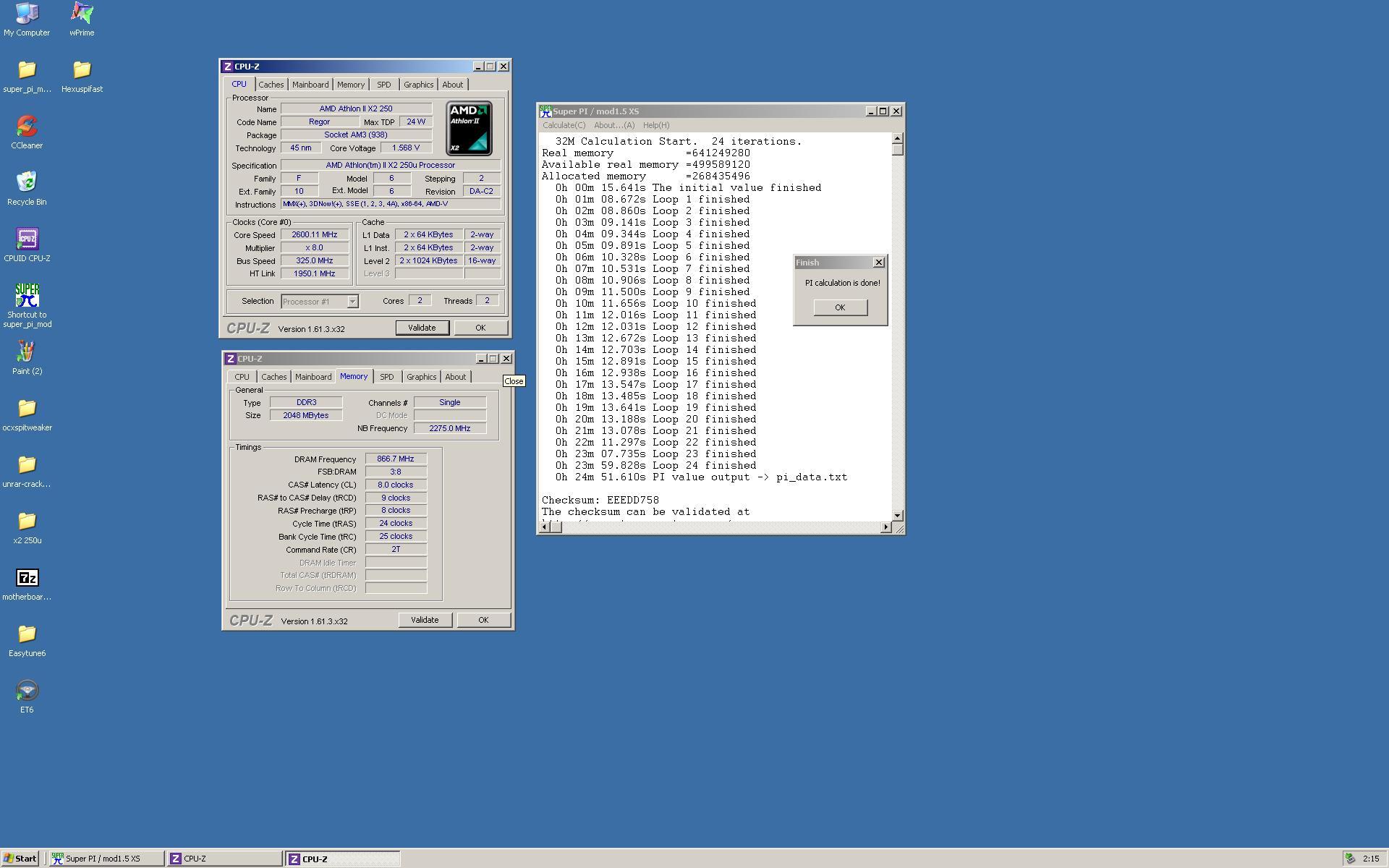Click OK in lower CPU-Z window
Viewport: 1389px width, 868px height.
(x=483, y=620)
